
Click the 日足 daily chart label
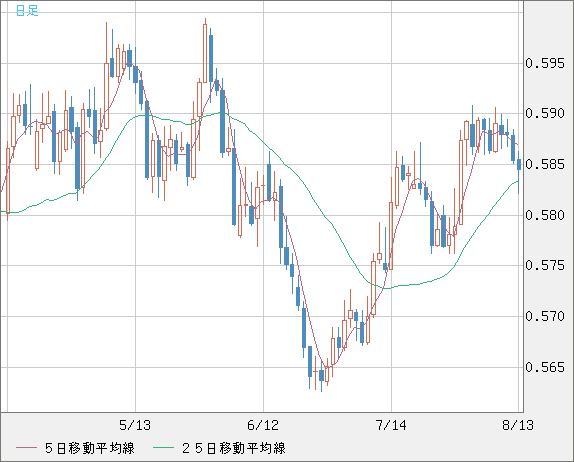coord(27,10)
